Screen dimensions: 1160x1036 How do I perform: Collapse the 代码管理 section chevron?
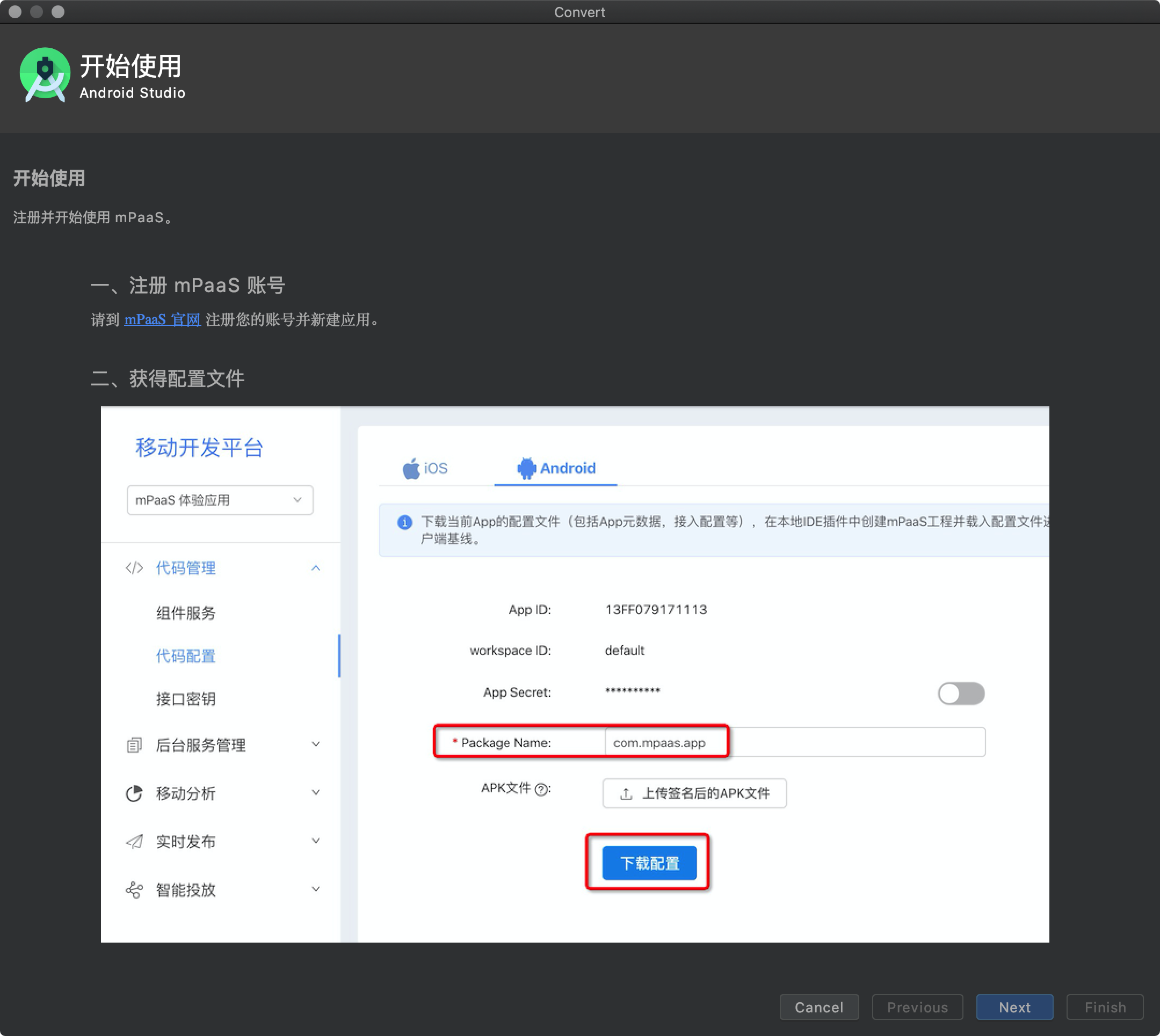point(316,568)
